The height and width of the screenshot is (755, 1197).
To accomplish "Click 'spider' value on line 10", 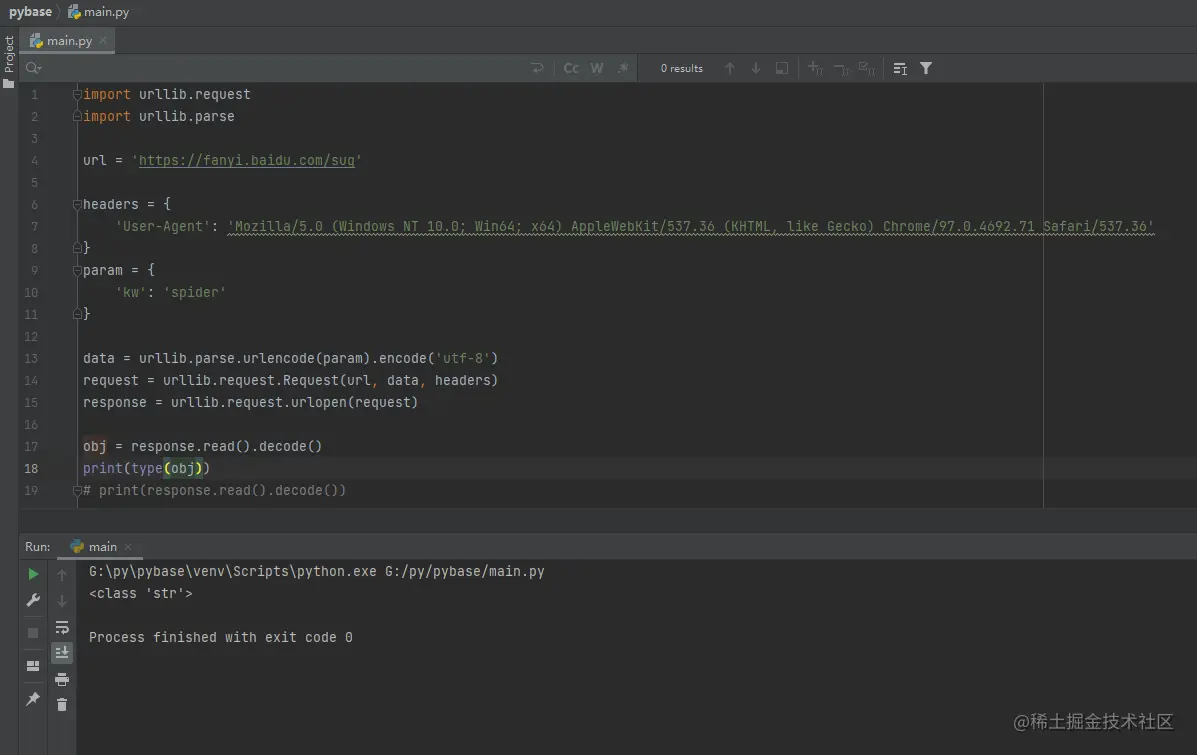I will pos(195,292).
